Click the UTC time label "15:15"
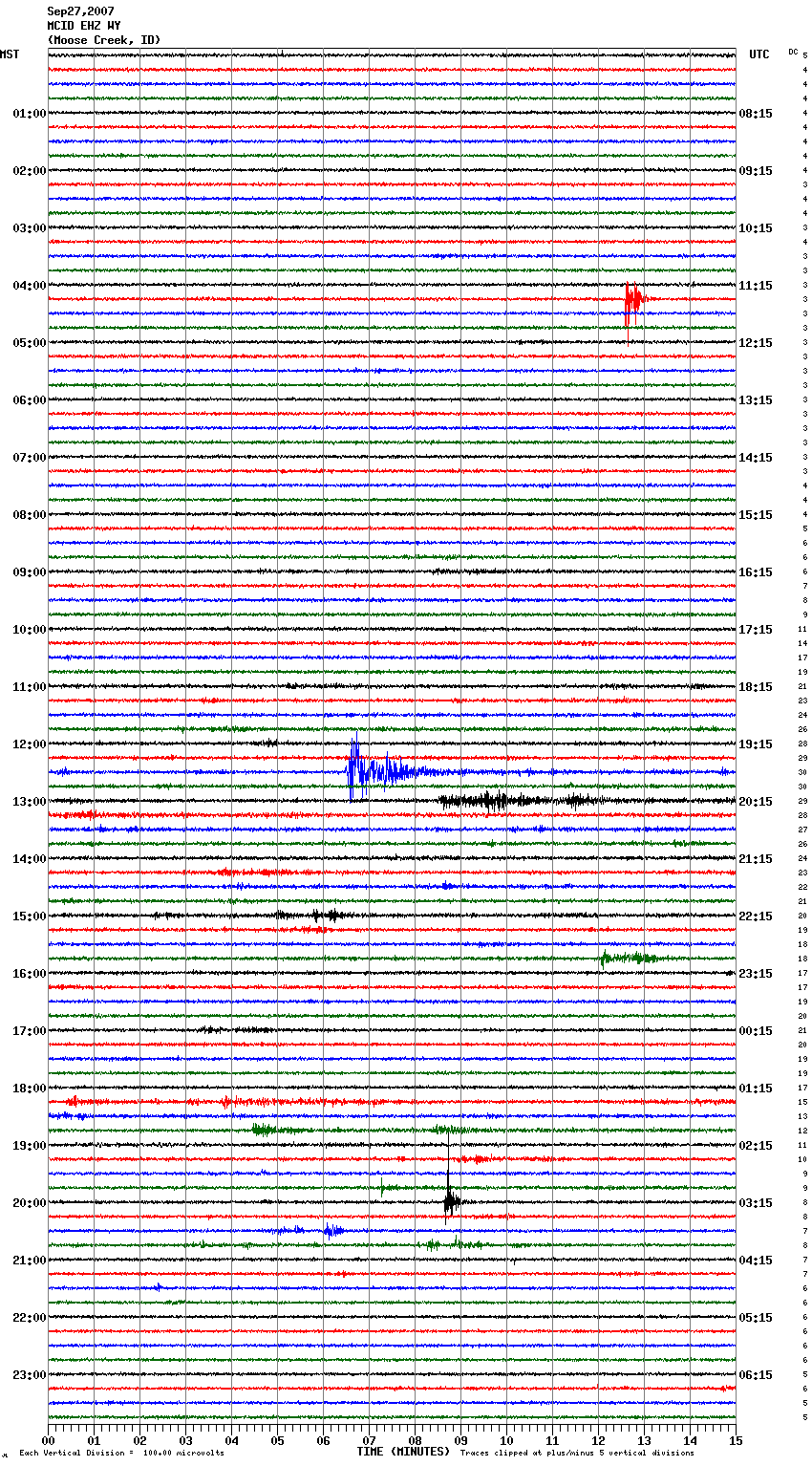 [x=756, y=515]
